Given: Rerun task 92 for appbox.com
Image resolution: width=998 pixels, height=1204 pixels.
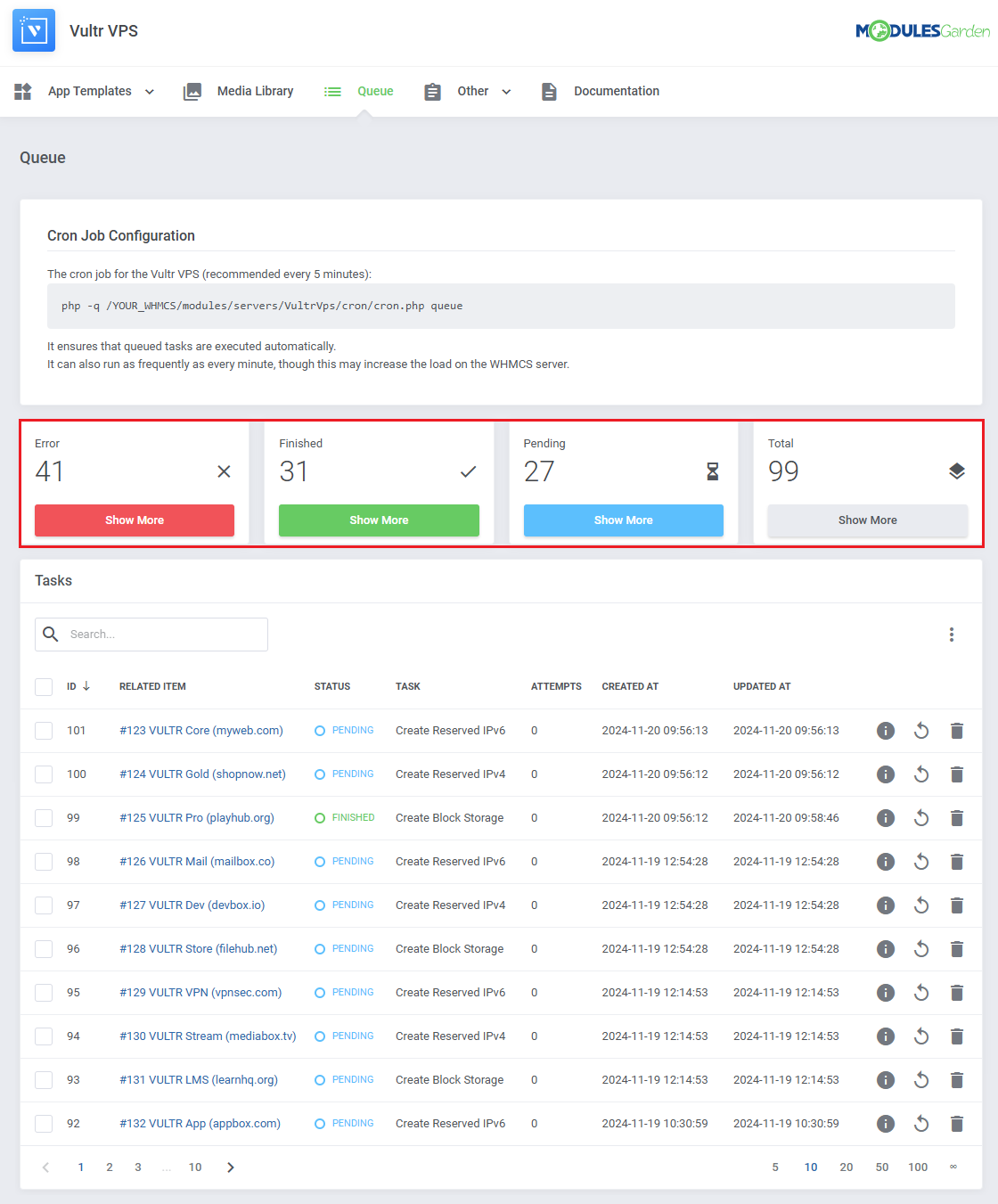Looking at the screenshot, I should [x=921, y=1124].
